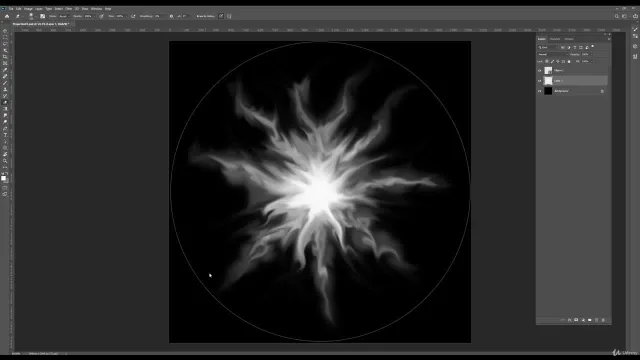Open the Share button at top right
This screenshot has width=640, height=360.
636,16
